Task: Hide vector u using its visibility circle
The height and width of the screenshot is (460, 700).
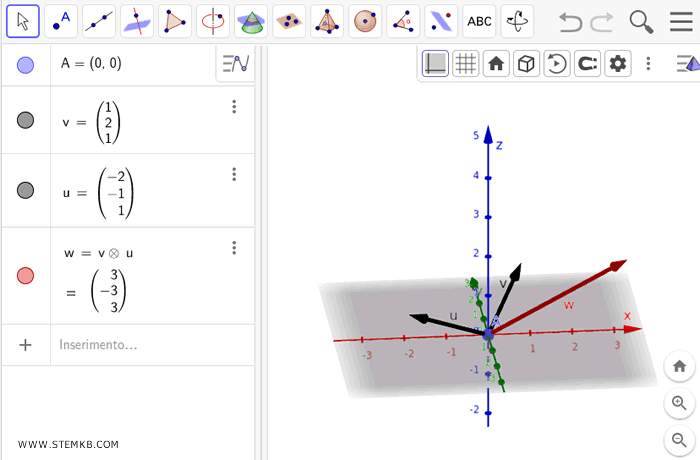Action: (x=26, y=190)
